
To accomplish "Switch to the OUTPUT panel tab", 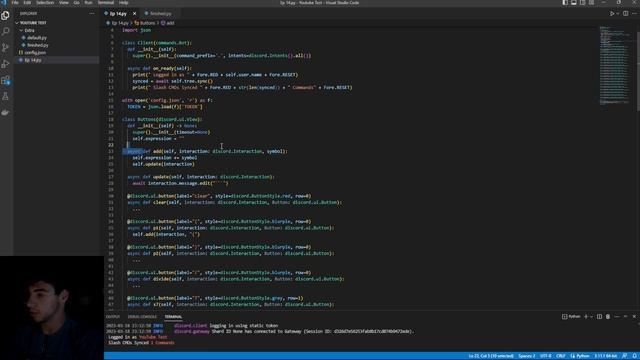I will (113, 317).
